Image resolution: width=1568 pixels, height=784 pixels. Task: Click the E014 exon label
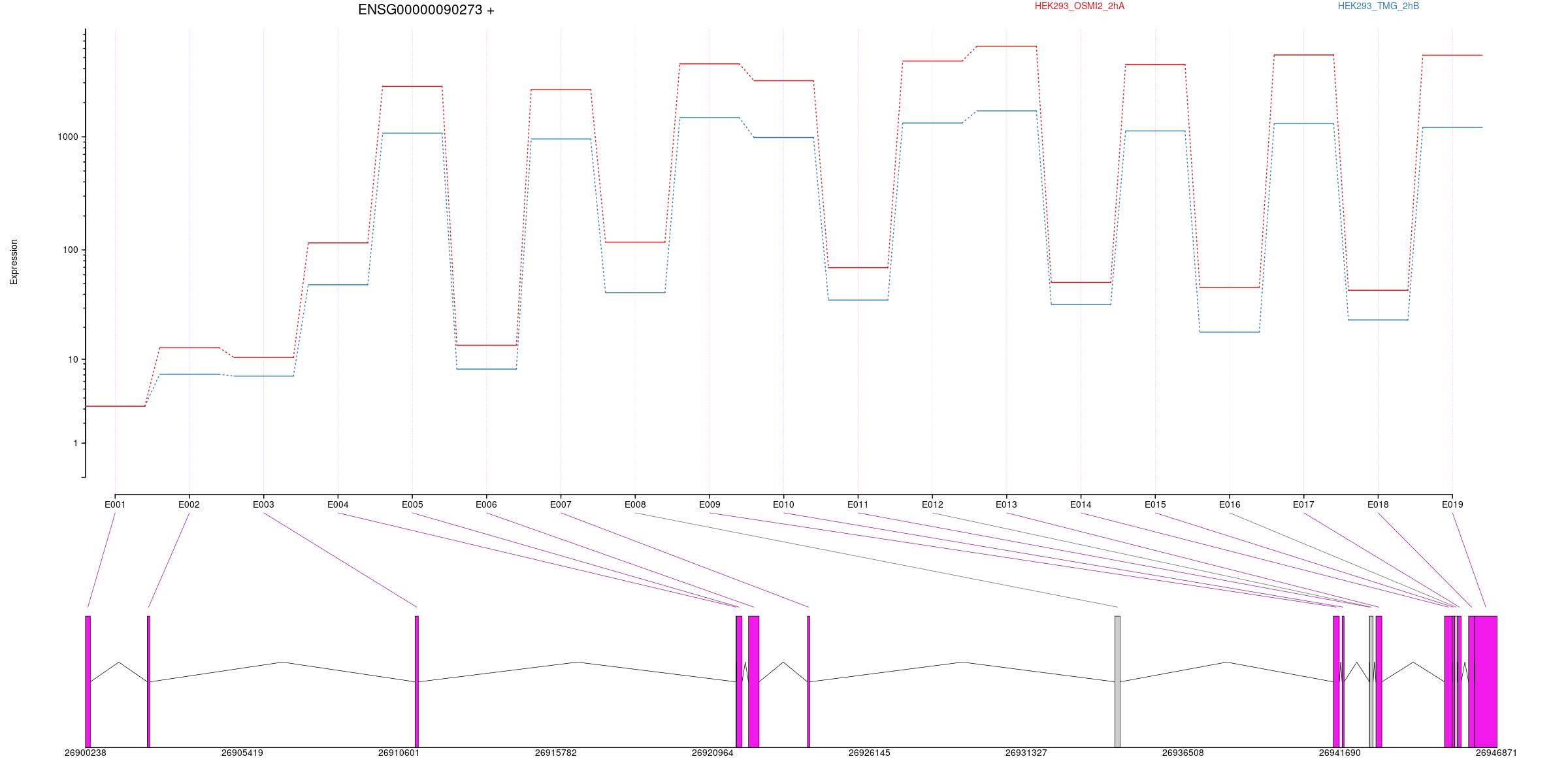pos(1081,504)
